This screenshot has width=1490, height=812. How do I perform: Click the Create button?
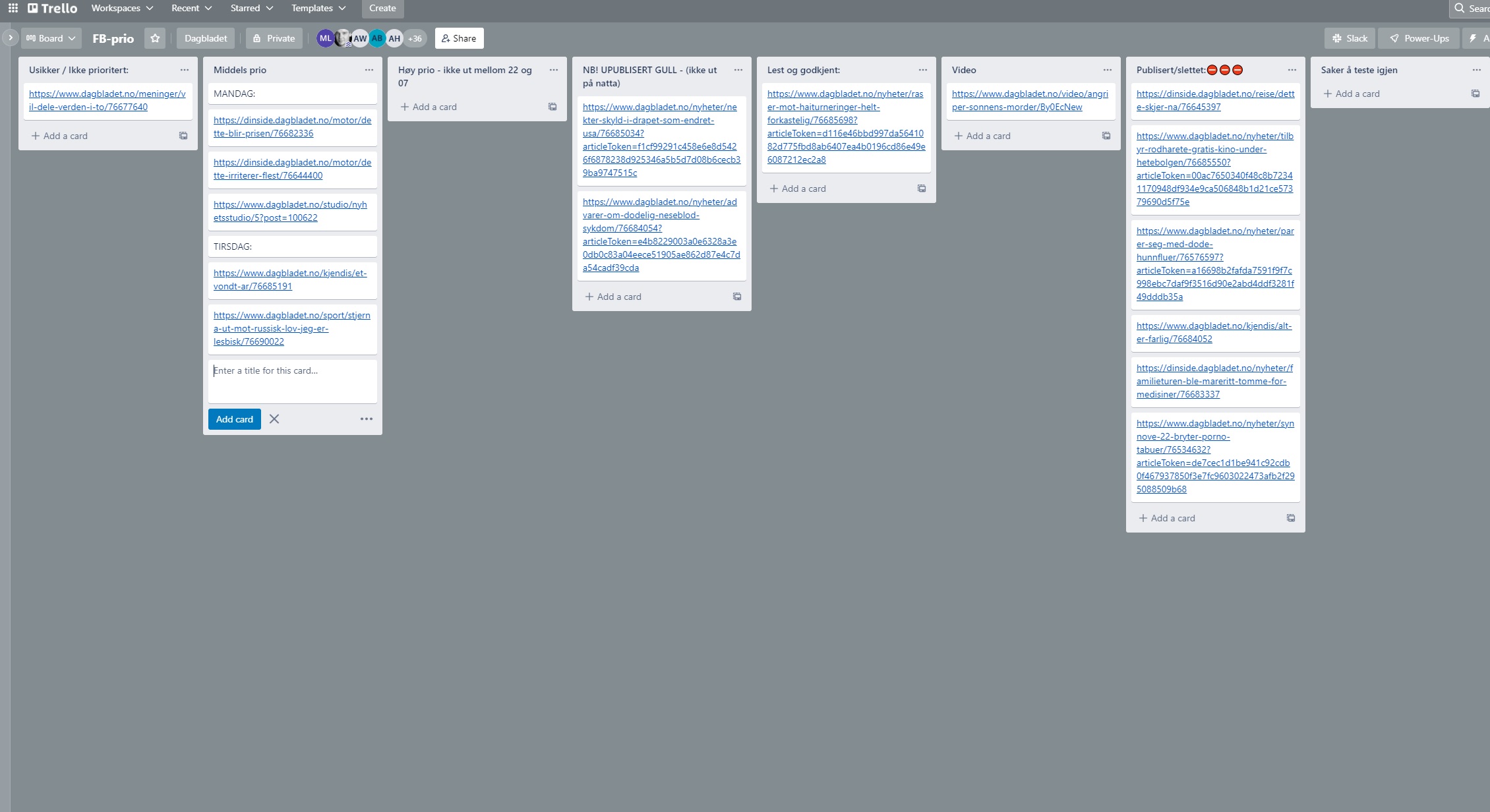pyautogui.click(x=382, y=8)
